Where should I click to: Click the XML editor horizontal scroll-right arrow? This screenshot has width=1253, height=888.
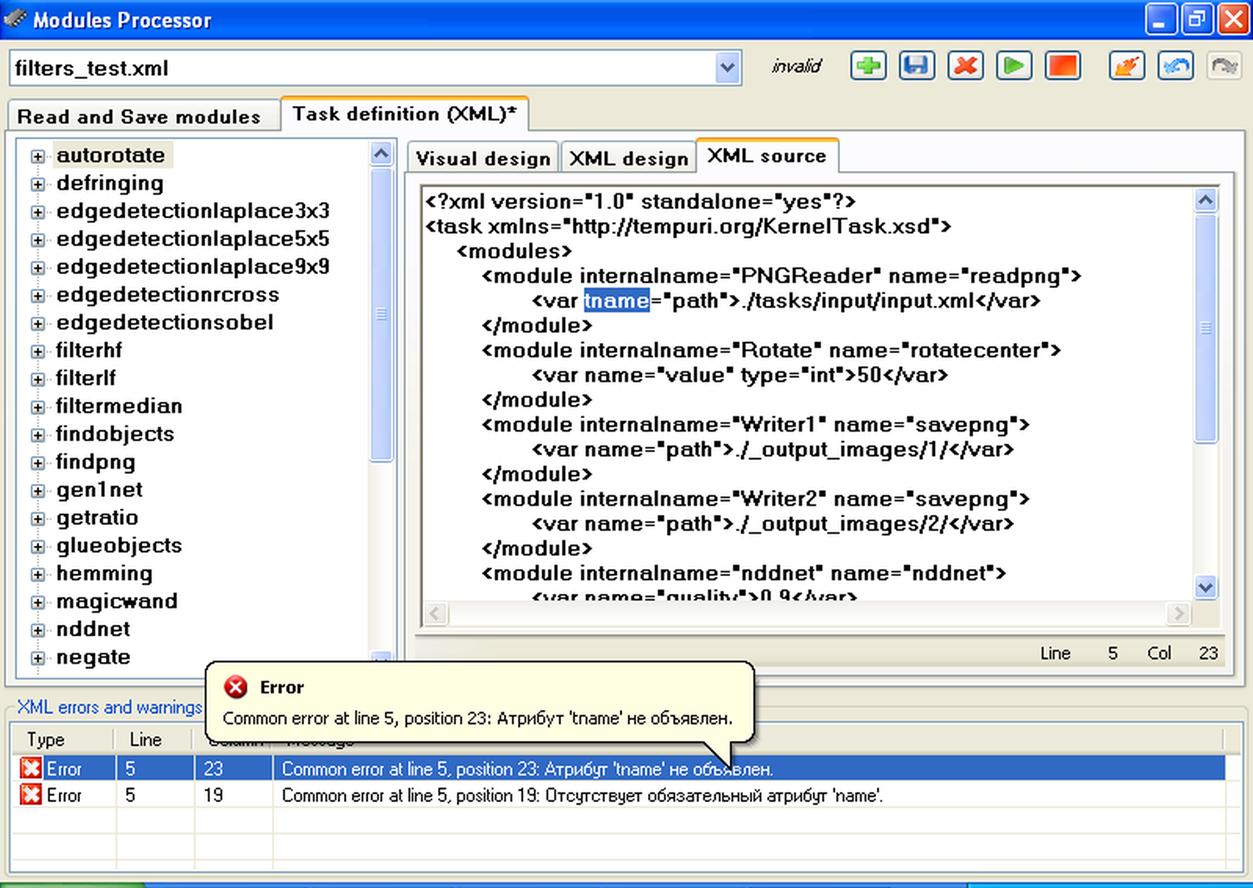pos(1180,612)
